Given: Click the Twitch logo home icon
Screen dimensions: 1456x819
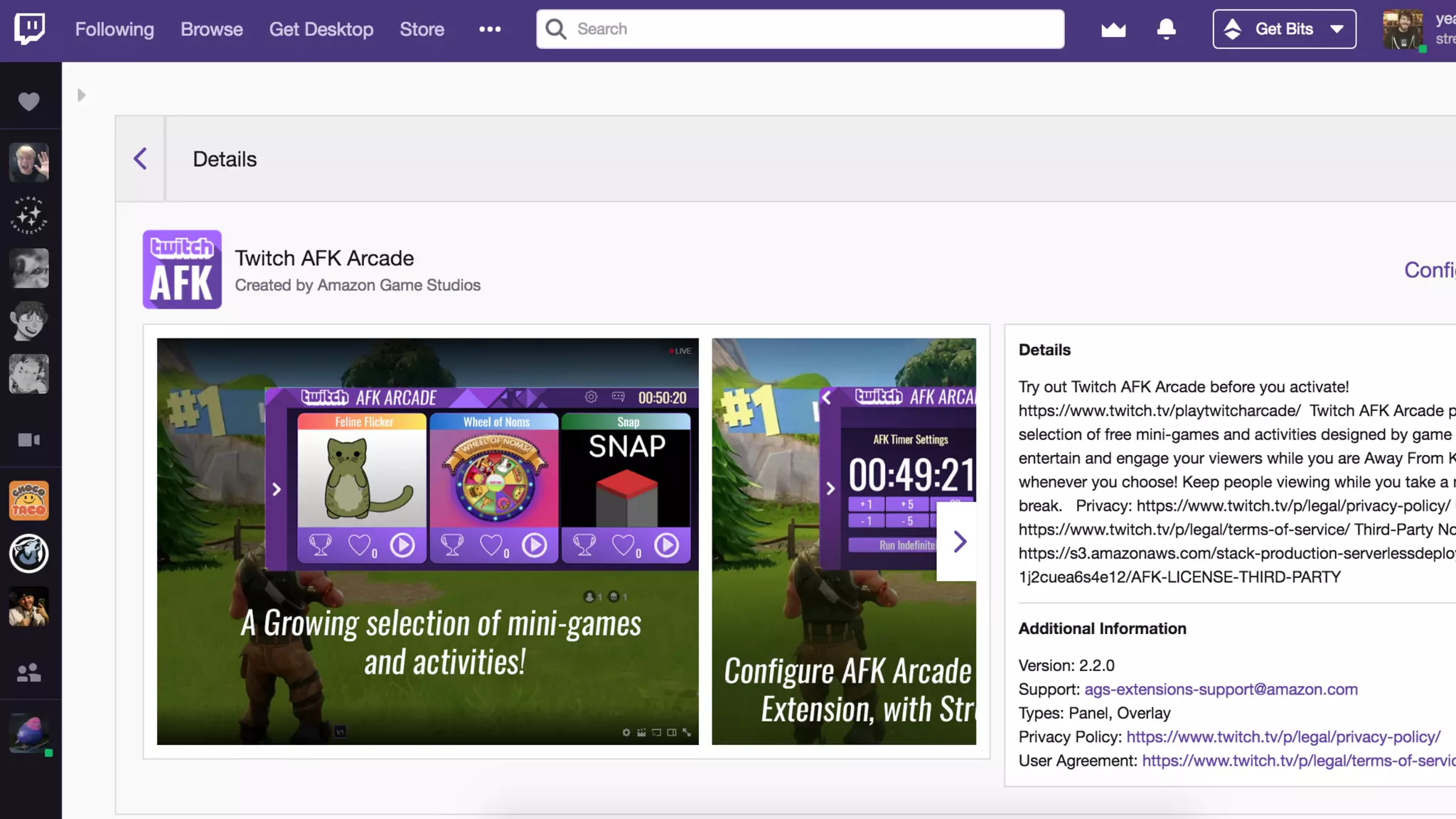Looking at the screenshot, I should [x=29, y=29].
